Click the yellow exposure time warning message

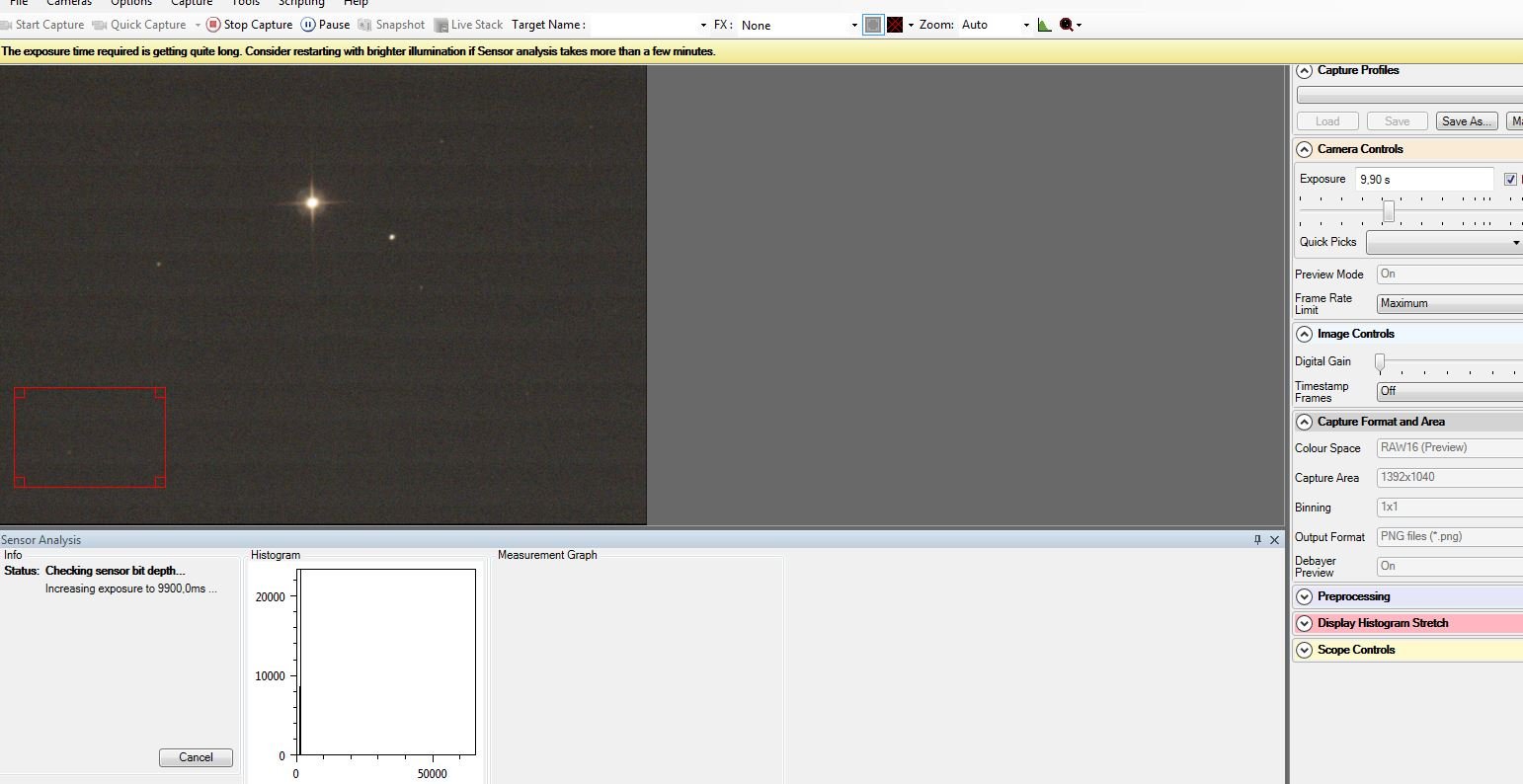(x=359, y=51)
